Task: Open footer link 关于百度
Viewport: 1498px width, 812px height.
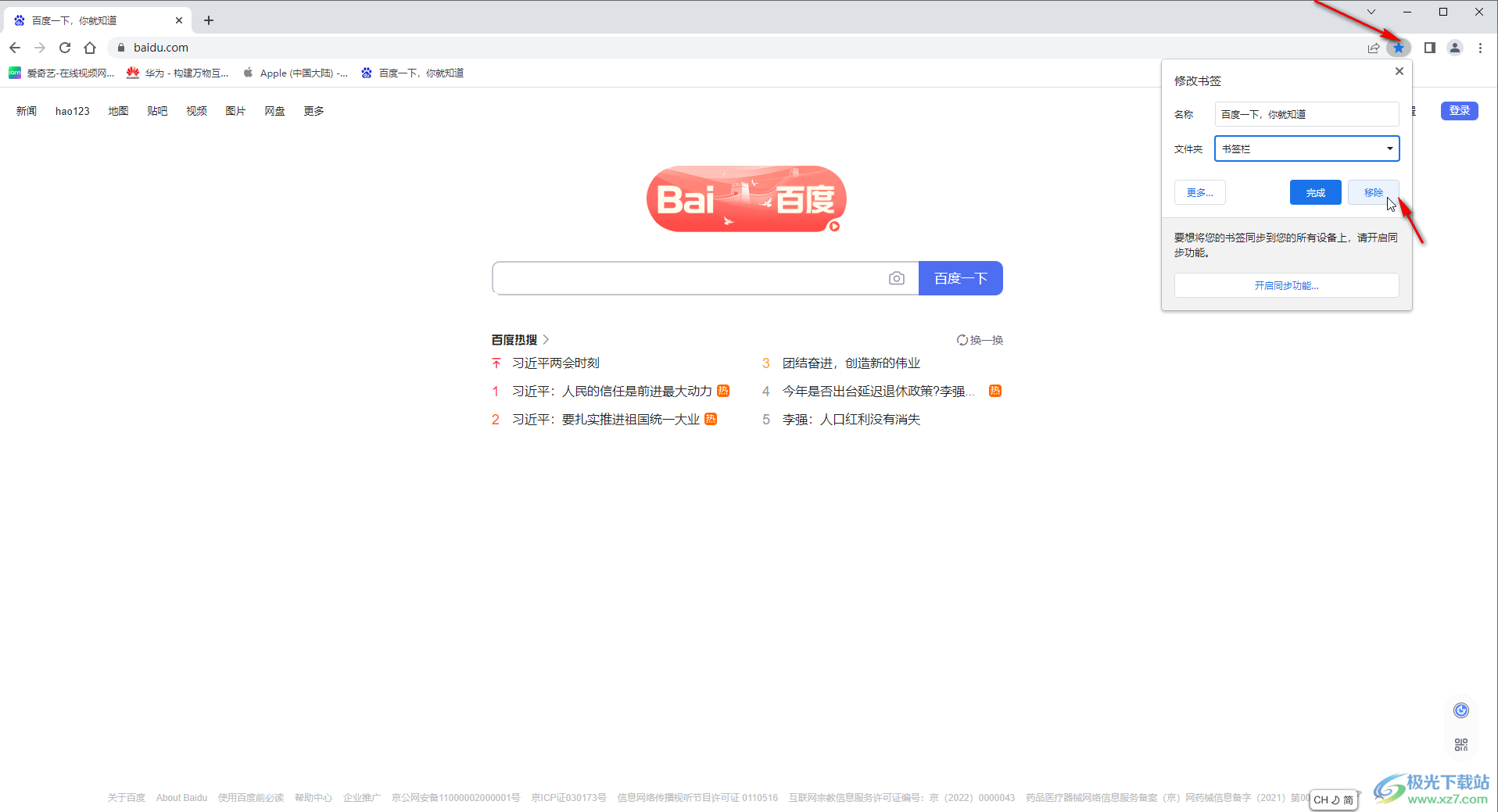Action: tap(127, 798)
